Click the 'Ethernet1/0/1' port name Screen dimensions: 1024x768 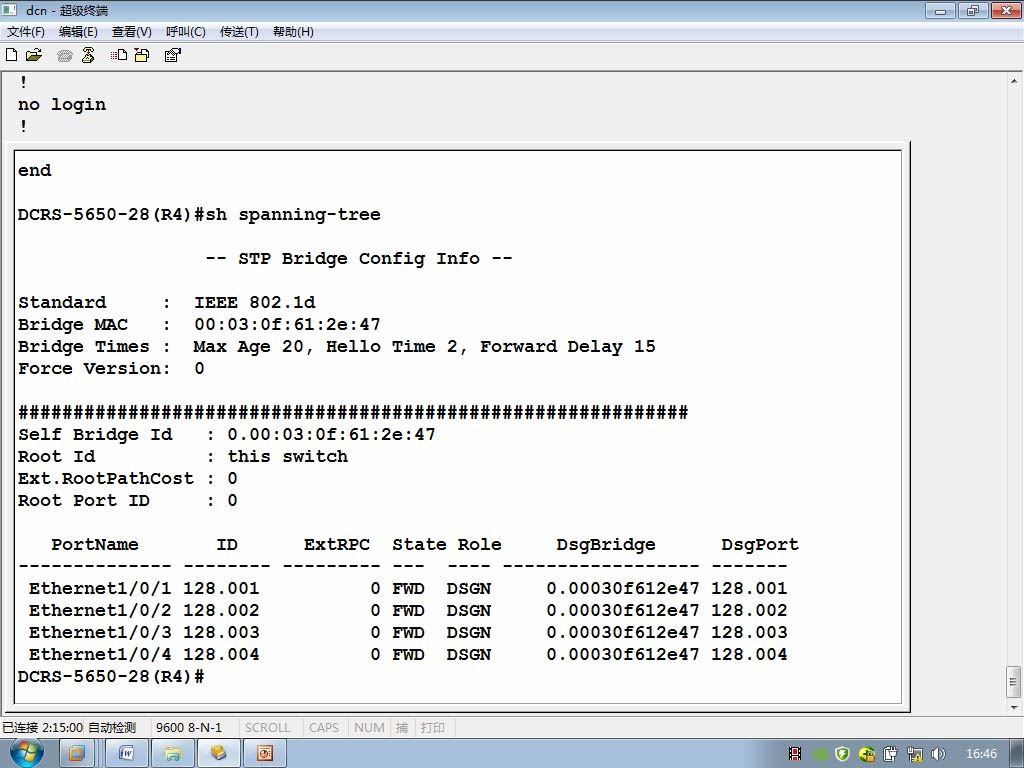coord(100,588)
